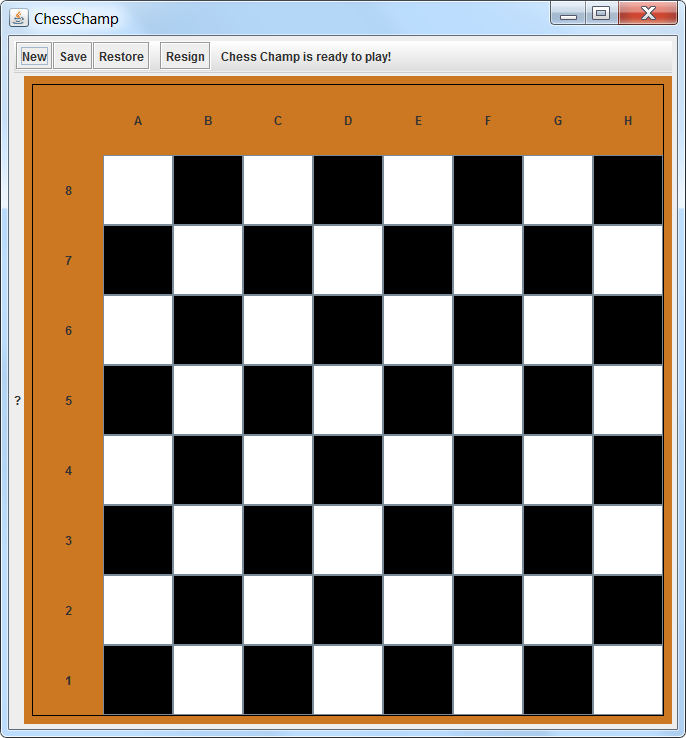Select square B1 on the board
The height and width of the screenshot is (738, 686).
click(x=208, y=680)
